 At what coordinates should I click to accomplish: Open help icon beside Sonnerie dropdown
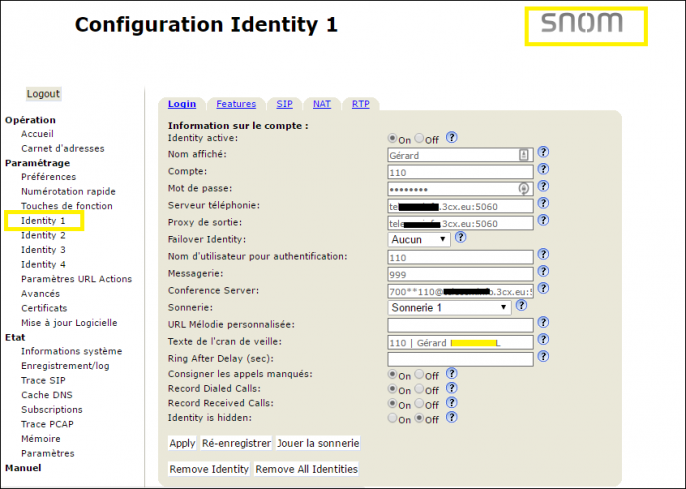(521, 305)
